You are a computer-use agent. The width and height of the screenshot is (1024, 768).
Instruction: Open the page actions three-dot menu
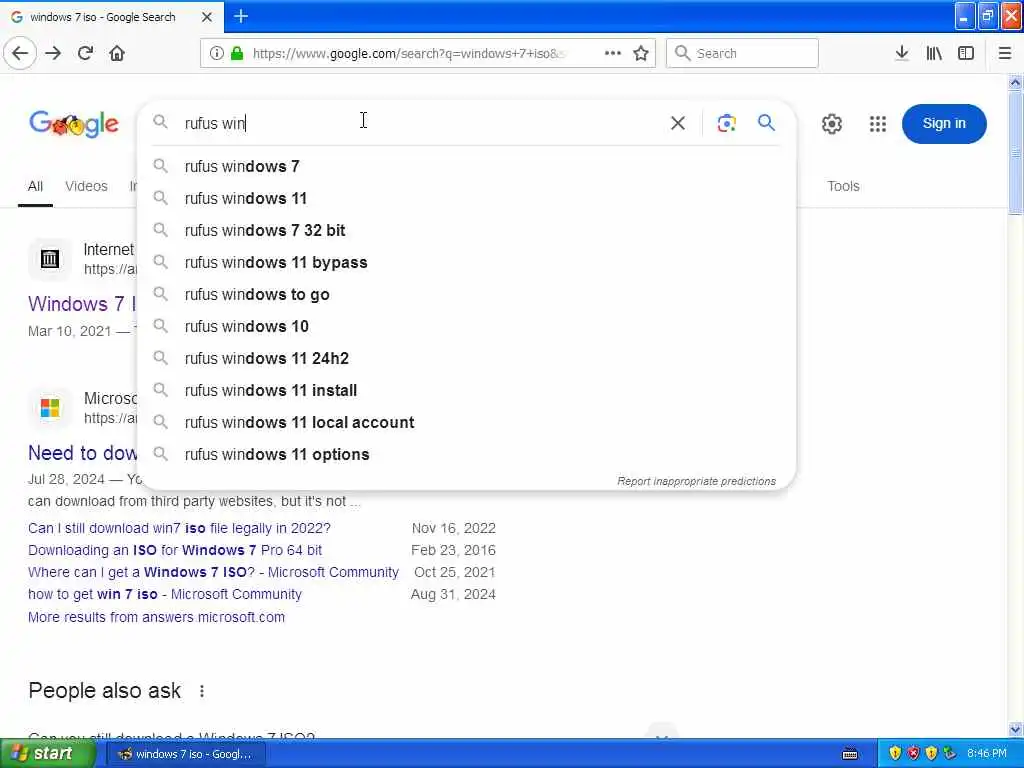pos(613,54)
